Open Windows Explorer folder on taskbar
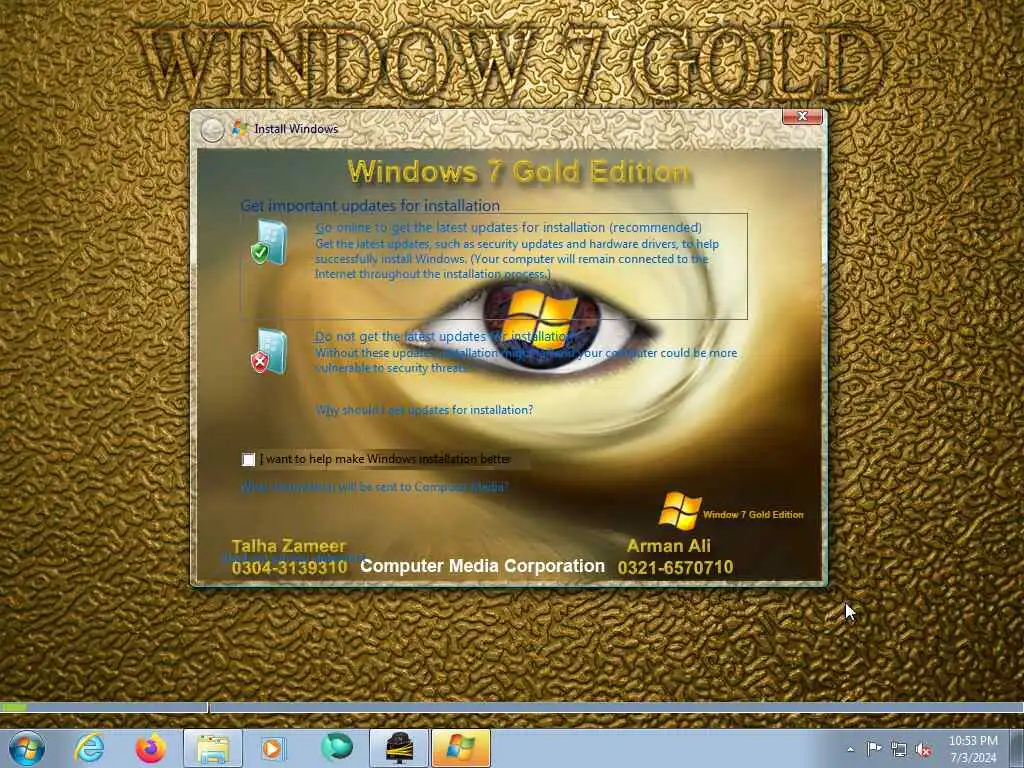This screenshot has width=1024, height=768. [x=213, y=748]
